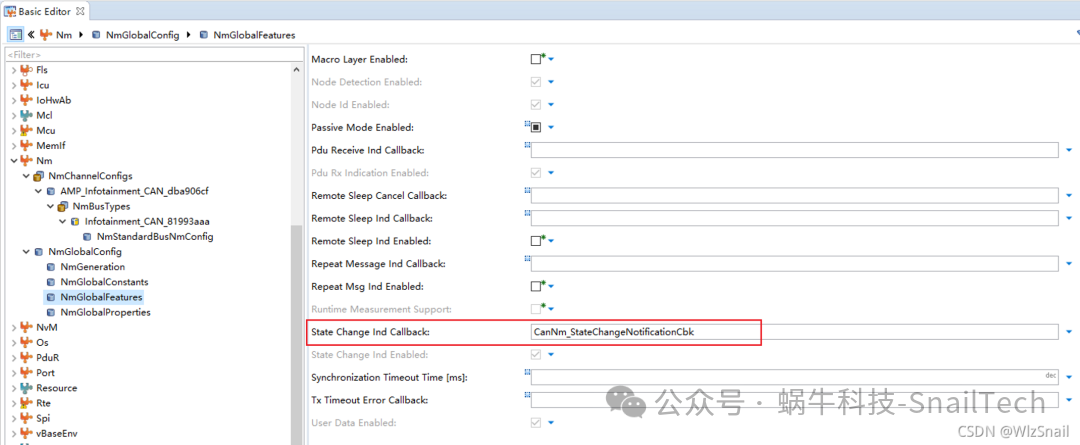Open dropdown arrow for Pdu Receive Ind Callback
The image size is (1080, 445).
point(1069,150)
